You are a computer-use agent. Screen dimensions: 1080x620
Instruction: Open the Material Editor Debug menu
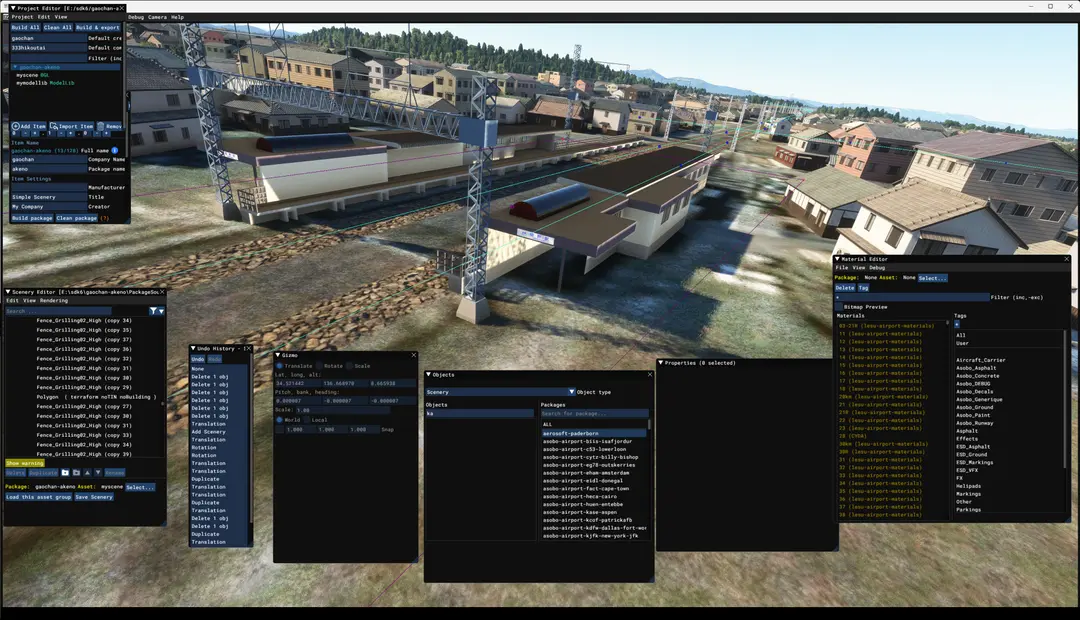[877, 267]
